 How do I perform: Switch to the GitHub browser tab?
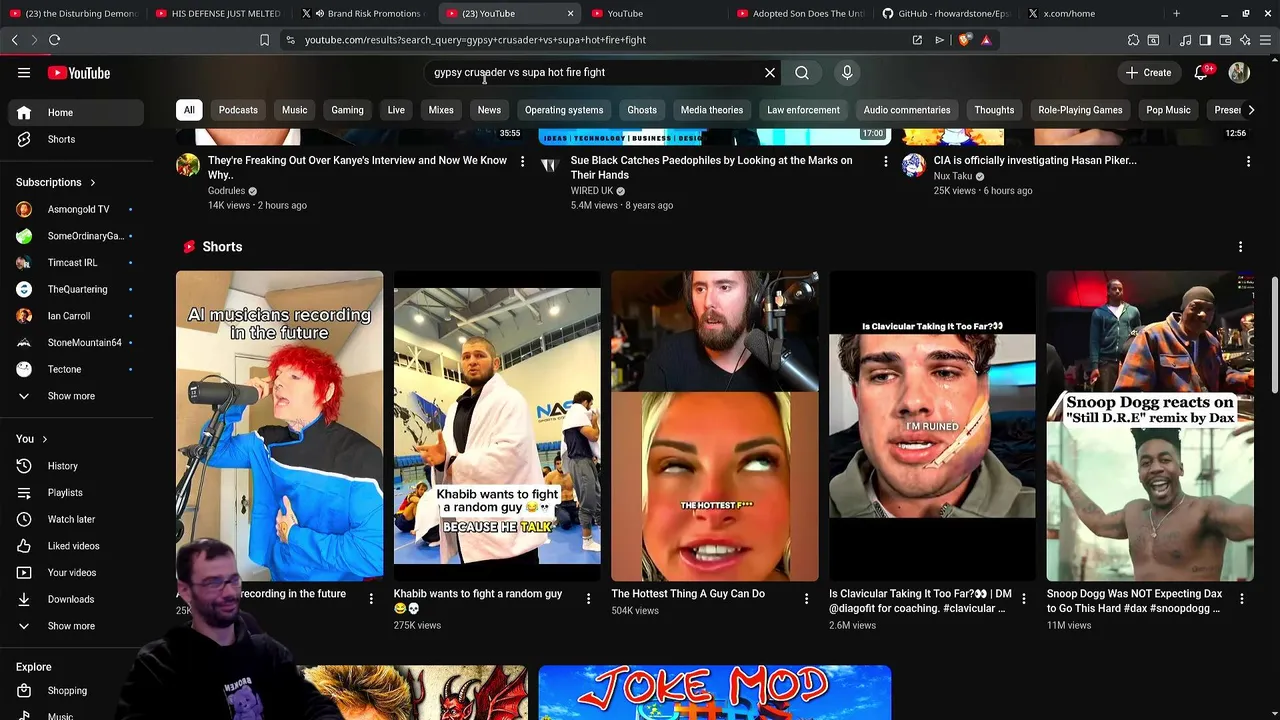[x=946, y=13]
